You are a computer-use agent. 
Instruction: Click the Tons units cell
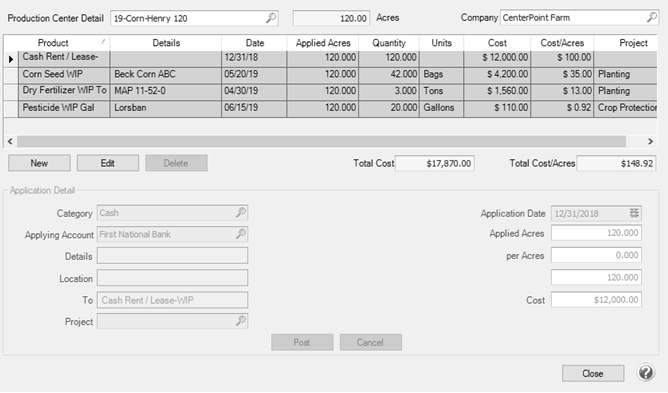[x=442, y=92]
